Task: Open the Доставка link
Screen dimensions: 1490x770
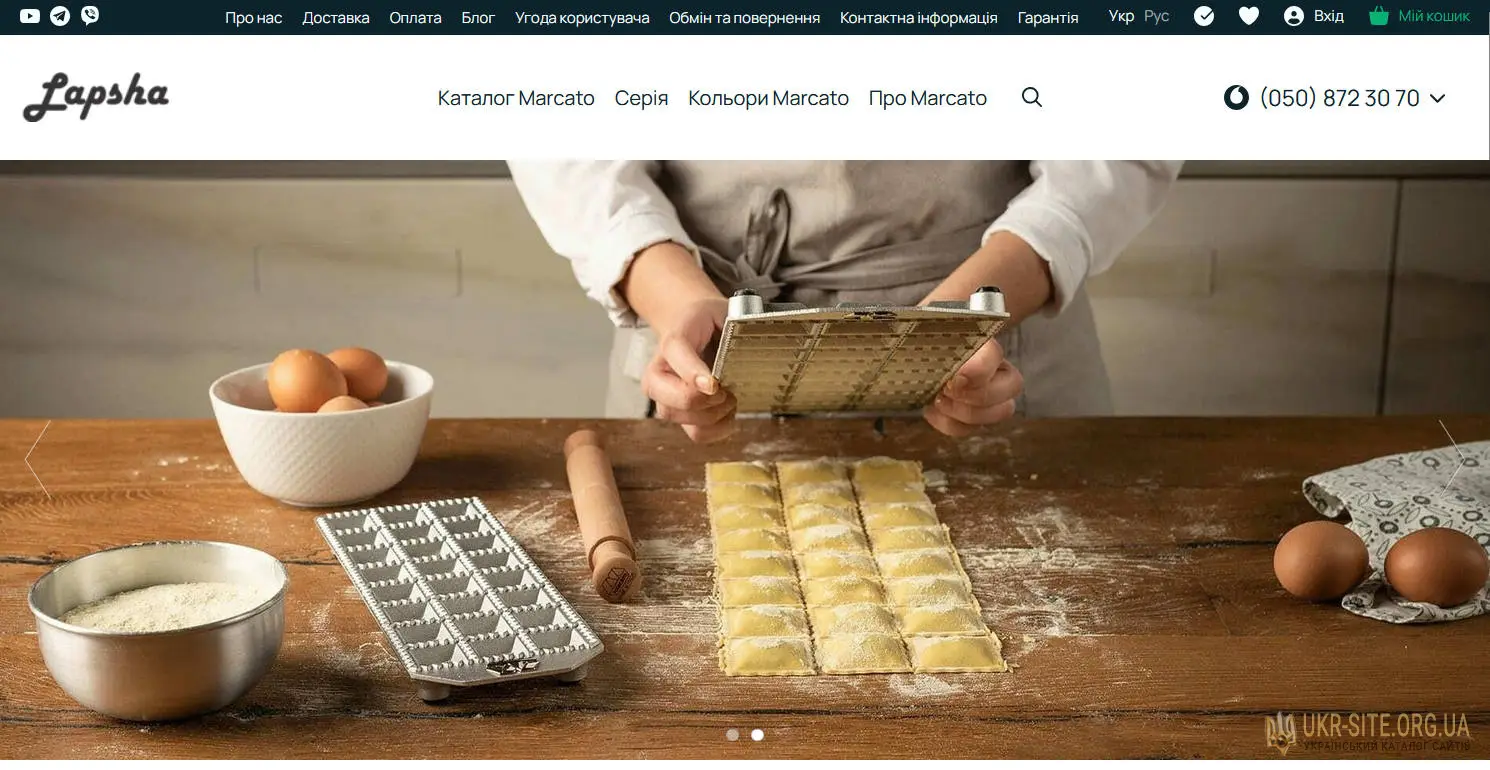Action: pyautogui.click(x=336, y=17)
